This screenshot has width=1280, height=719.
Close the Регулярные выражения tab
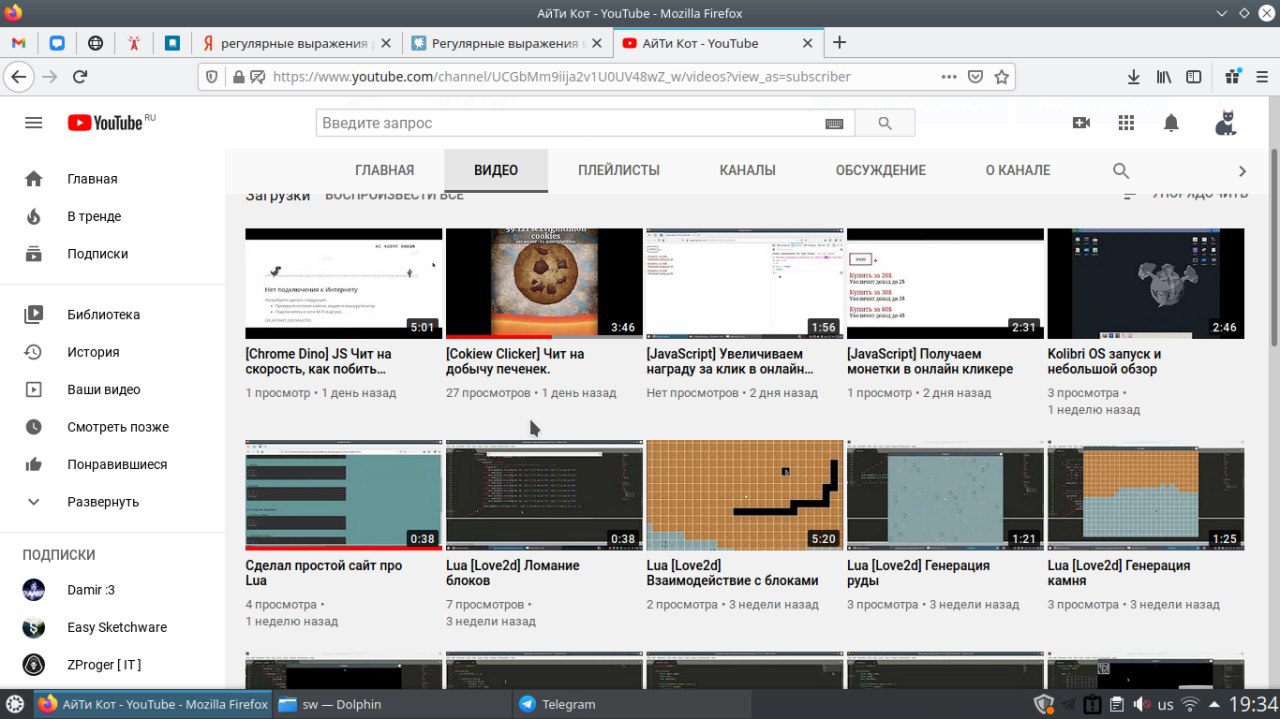tap(597, 43)
